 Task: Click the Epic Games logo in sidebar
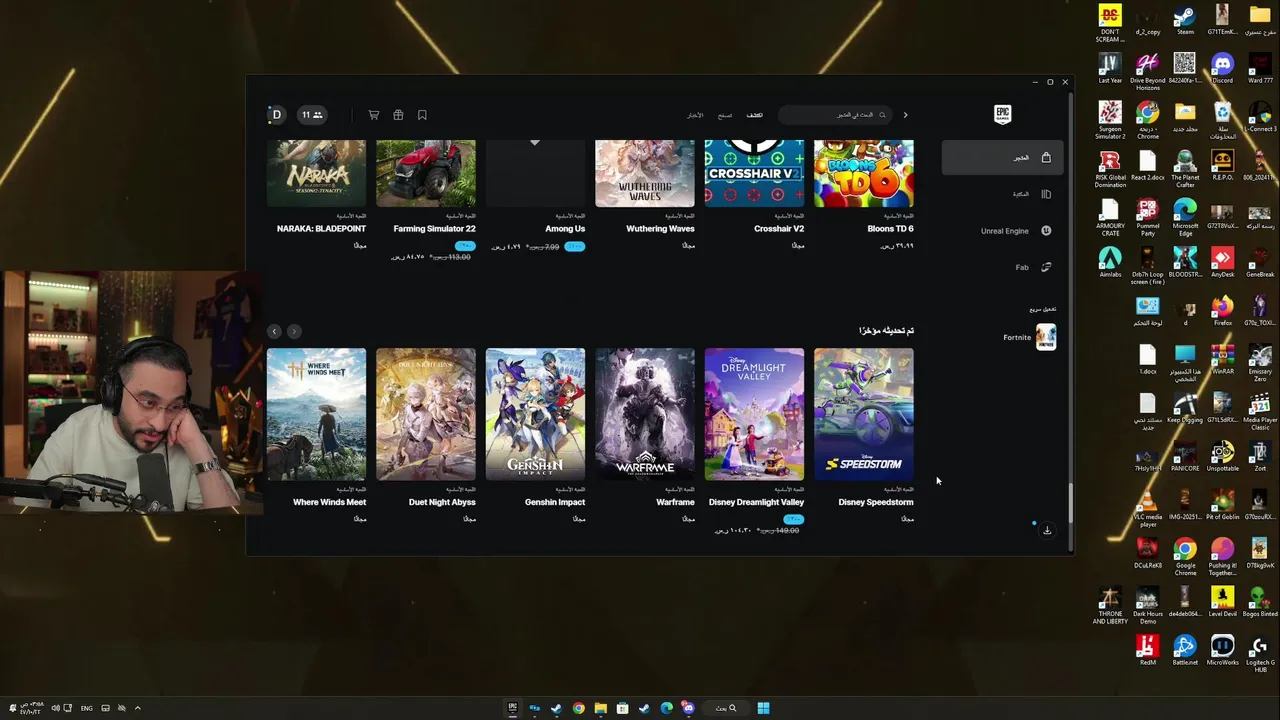1002,114
